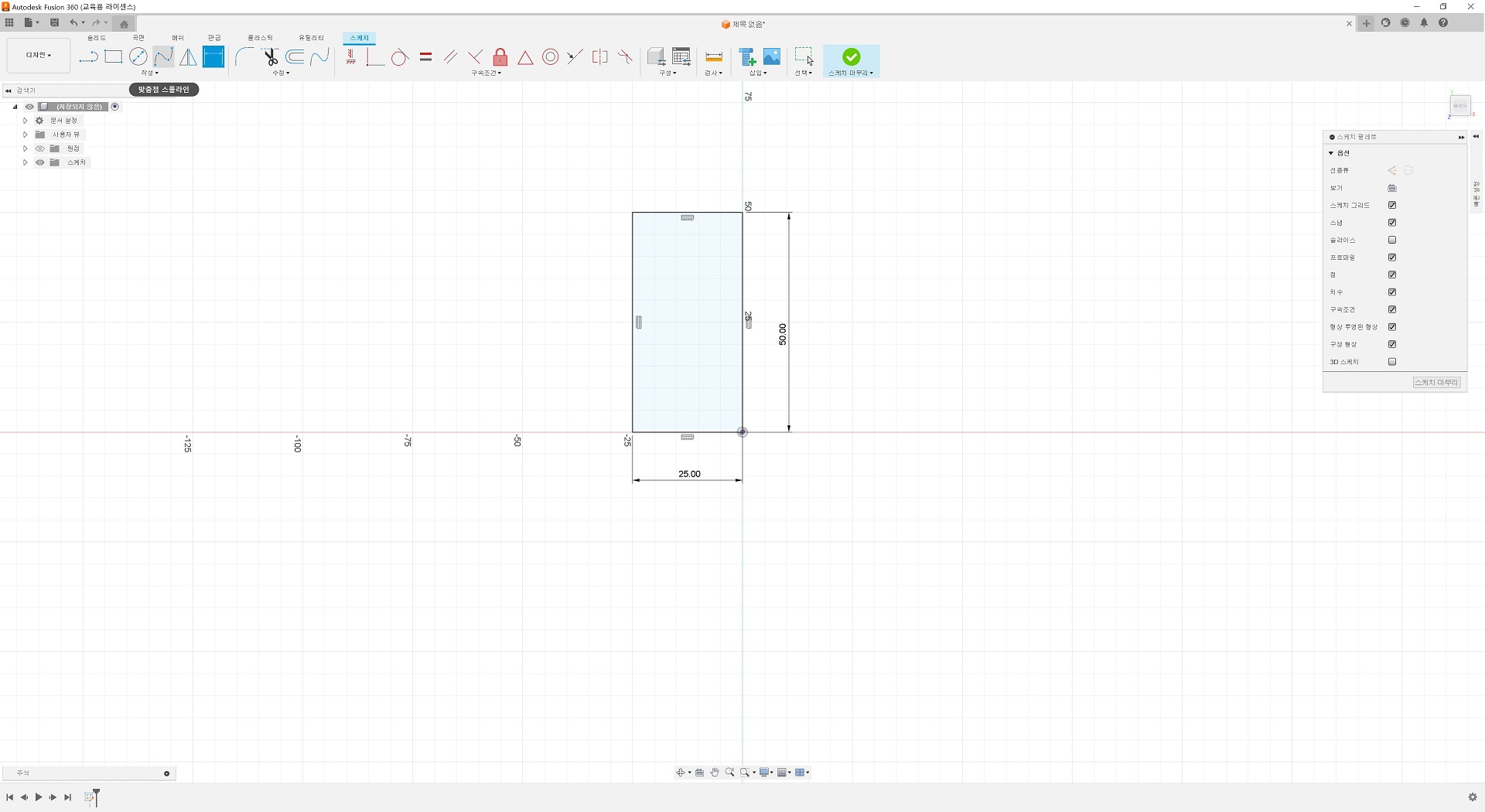Select the Fit Point Spline tool
This screenshot has width=1485, height=812.
[x=163, y=56]
